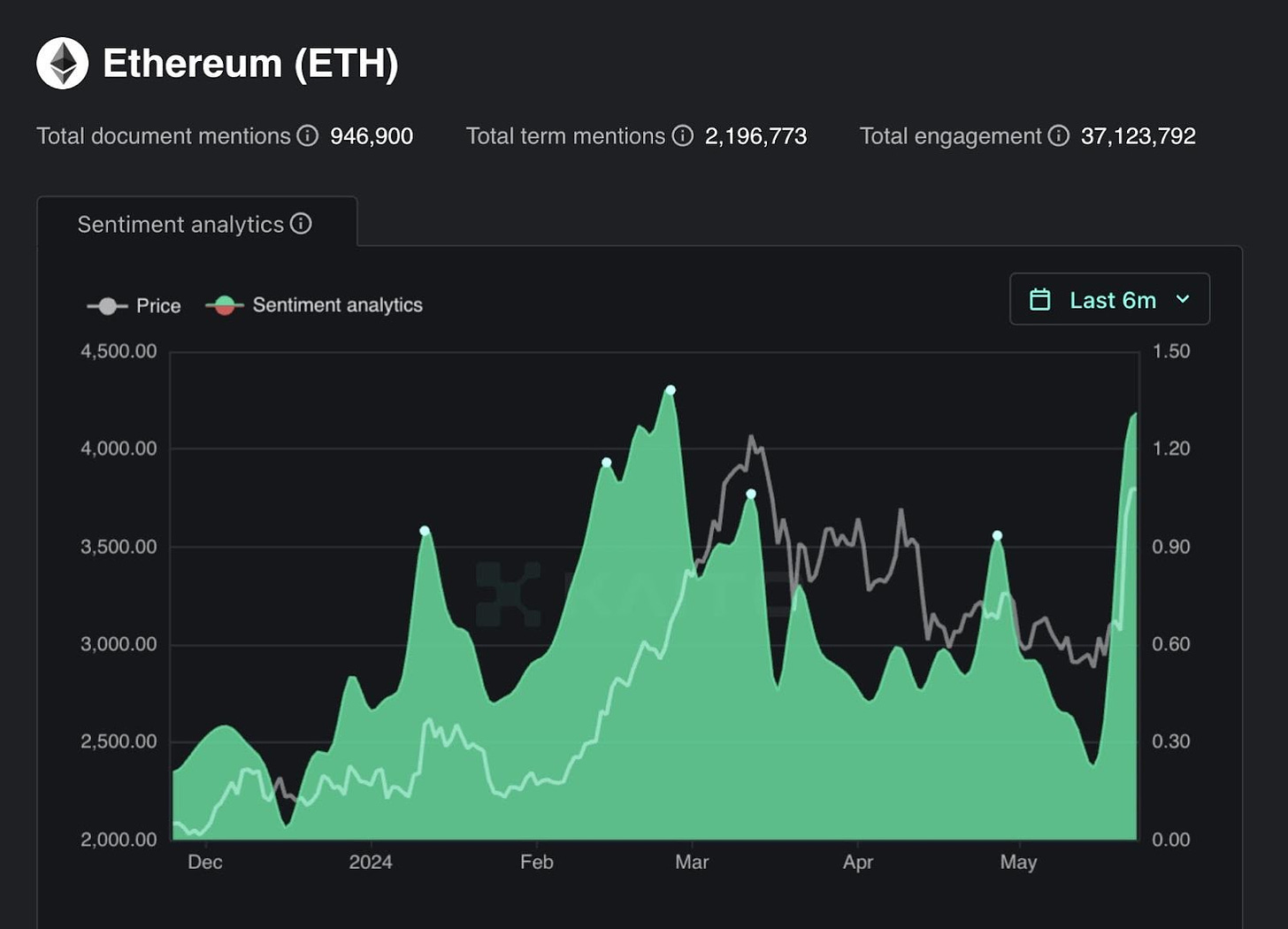1288x929 pixels.
Task: Switch to the Sentiment analytics tab
Action: (x=196, y=222)
